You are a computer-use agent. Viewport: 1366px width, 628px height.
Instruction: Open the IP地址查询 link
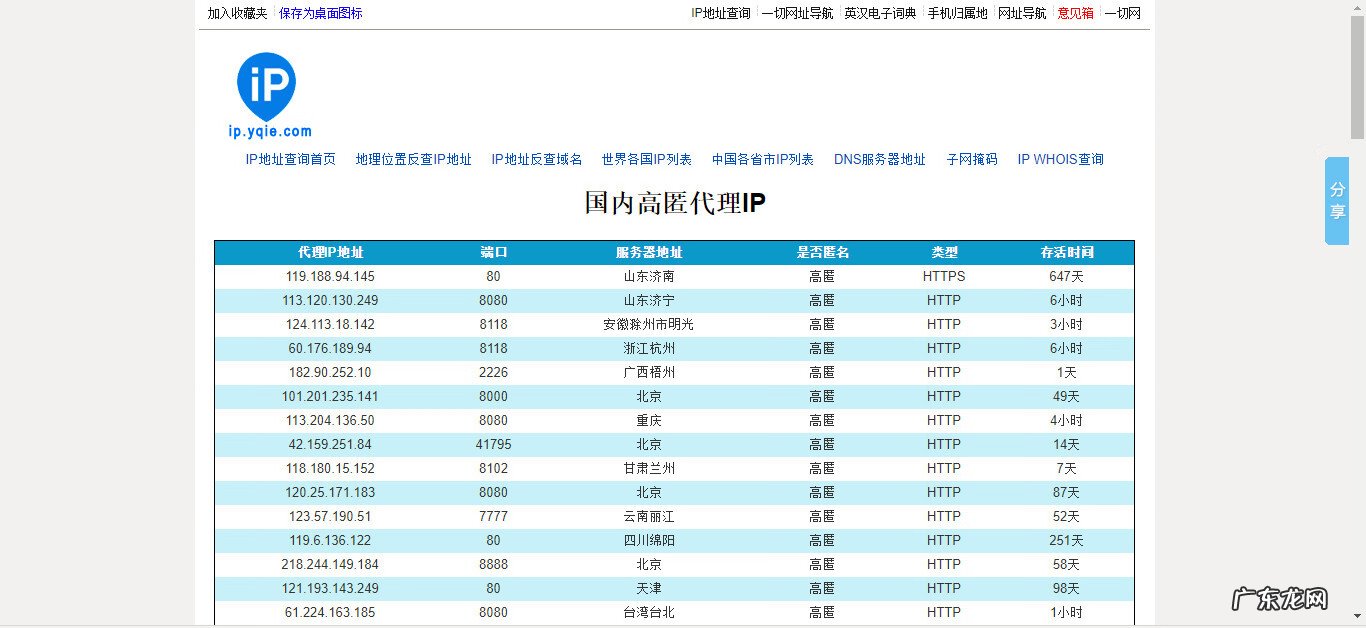pos(720,13)
